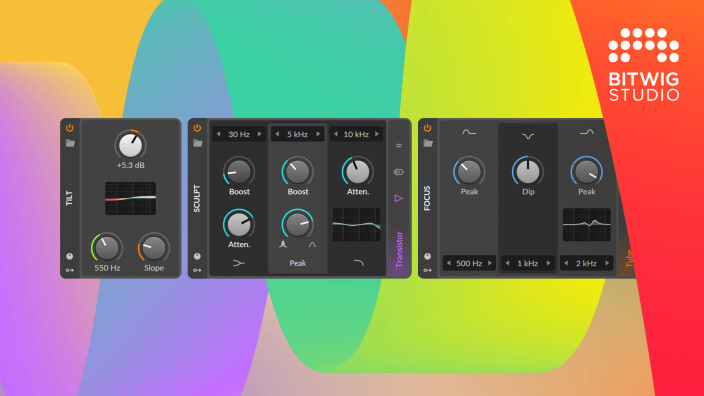Image resolution: width=704 pixels, height=396 pixels.
Task: Click the Focus 1 kHz value field
Action: pyautogui.click(x=528, y=263)
